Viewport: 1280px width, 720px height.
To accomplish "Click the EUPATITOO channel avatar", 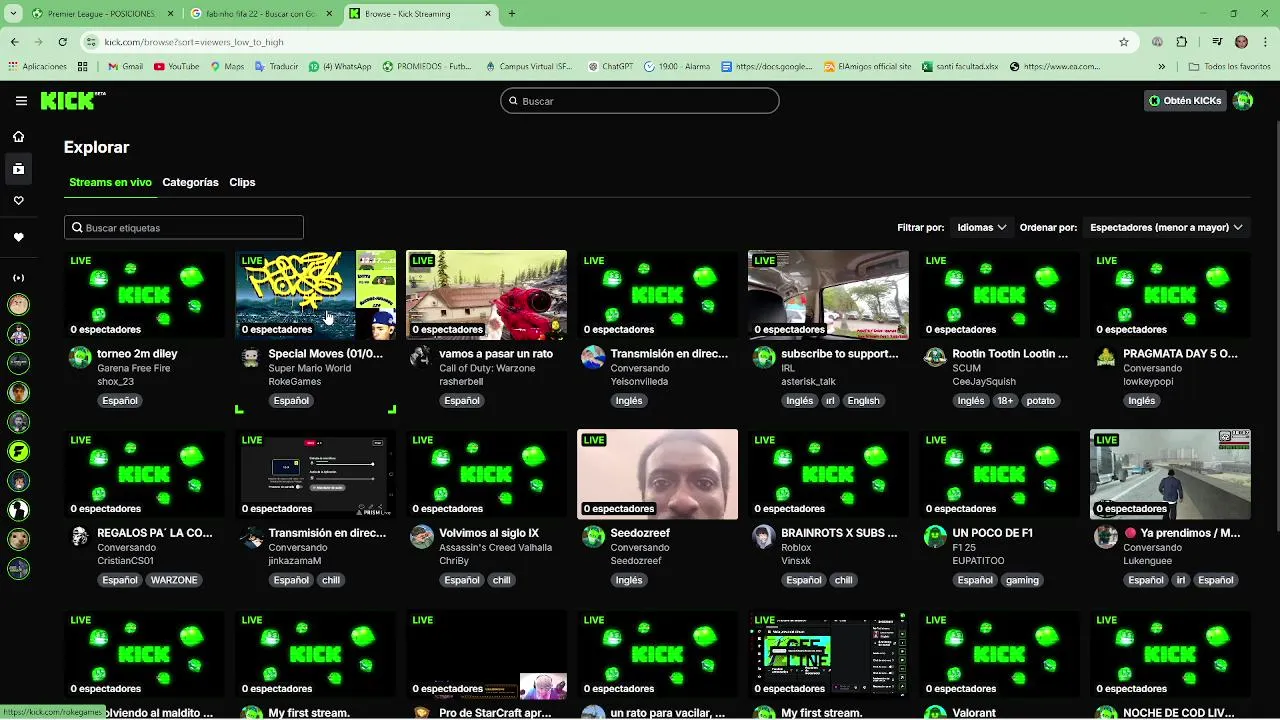I will [x=935, y=537].
